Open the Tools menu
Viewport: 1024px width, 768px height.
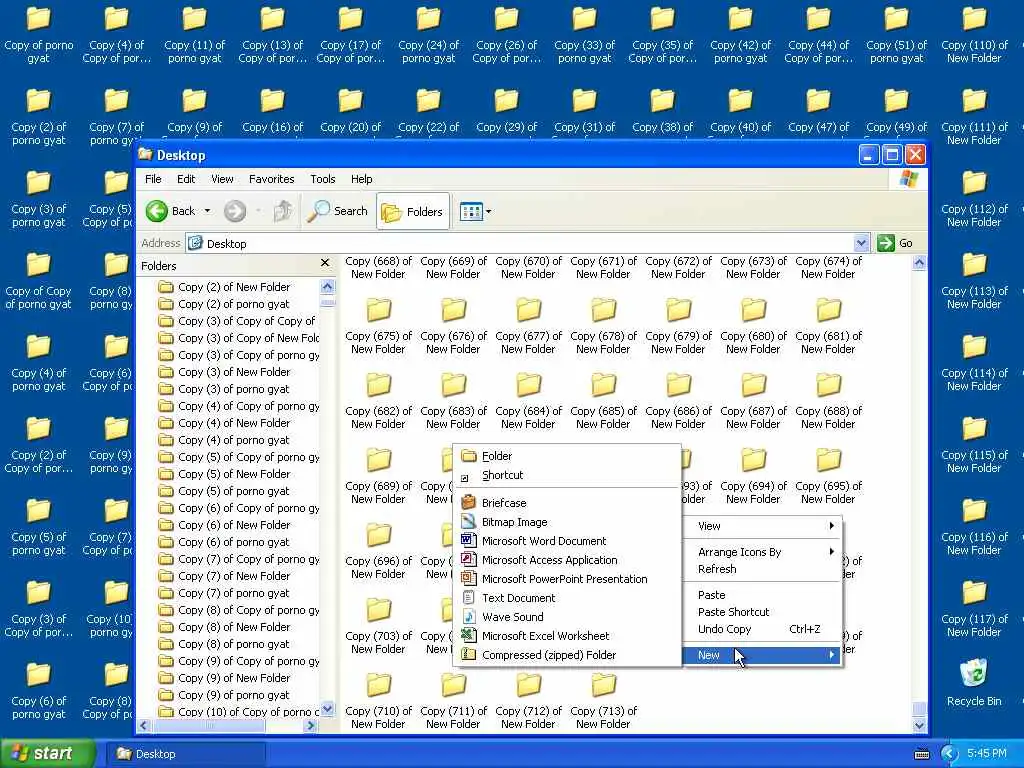point(323,179)
